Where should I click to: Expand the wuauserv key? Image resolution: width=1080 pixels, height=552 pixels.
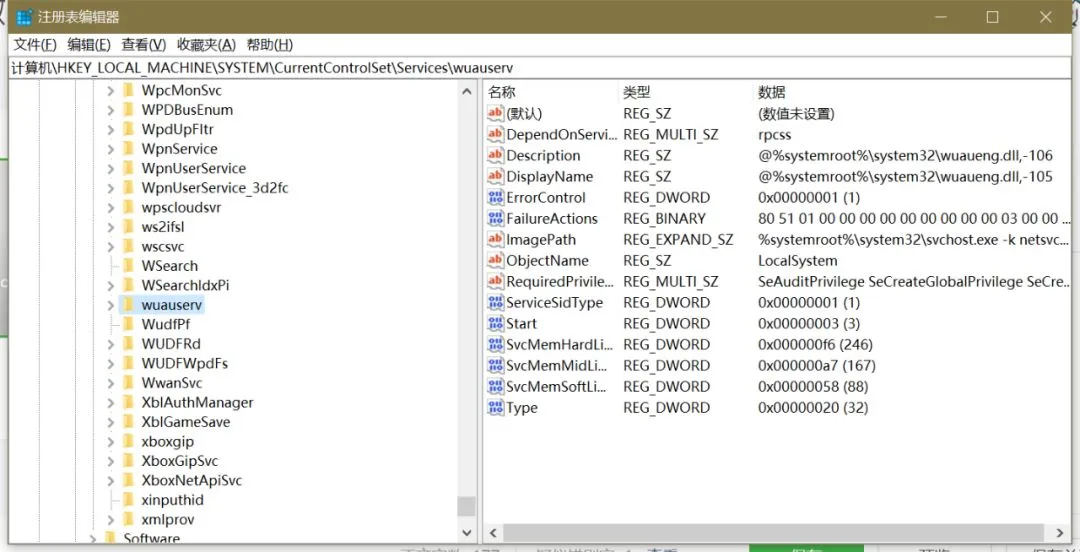point(111,305)
